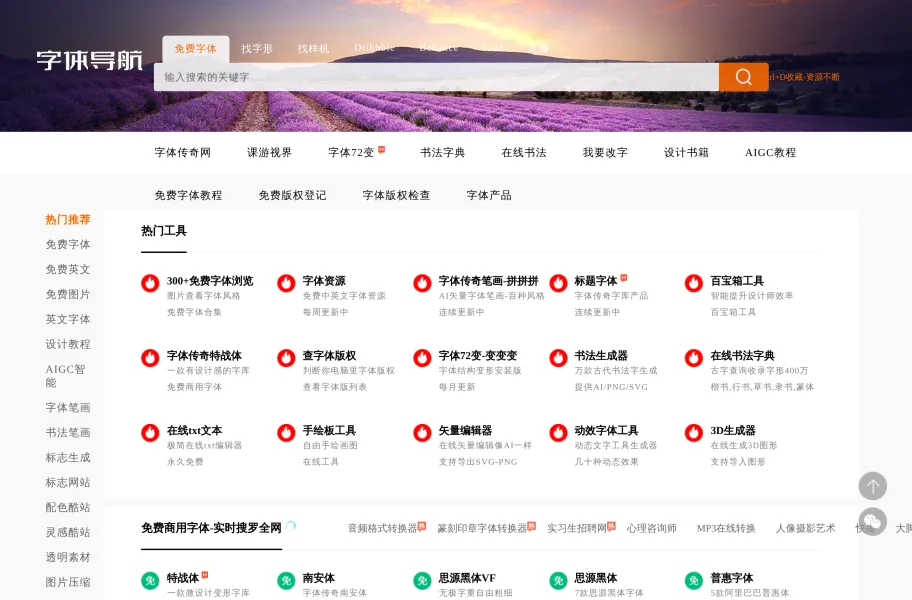This screenshot has height=600, width=912.
Task: Click the flame icon beside 百宝箱工具
Action: (x=694, y=283)
